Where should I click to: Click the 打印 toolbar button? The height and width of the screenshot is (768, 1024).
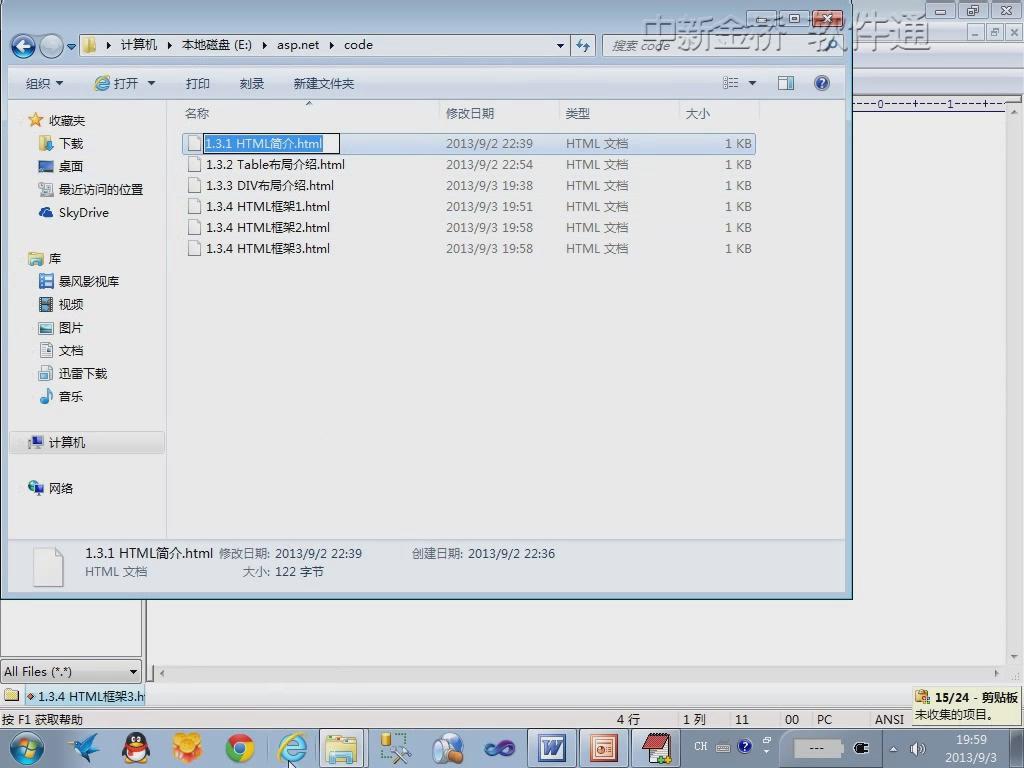click(x=197, y=84)
